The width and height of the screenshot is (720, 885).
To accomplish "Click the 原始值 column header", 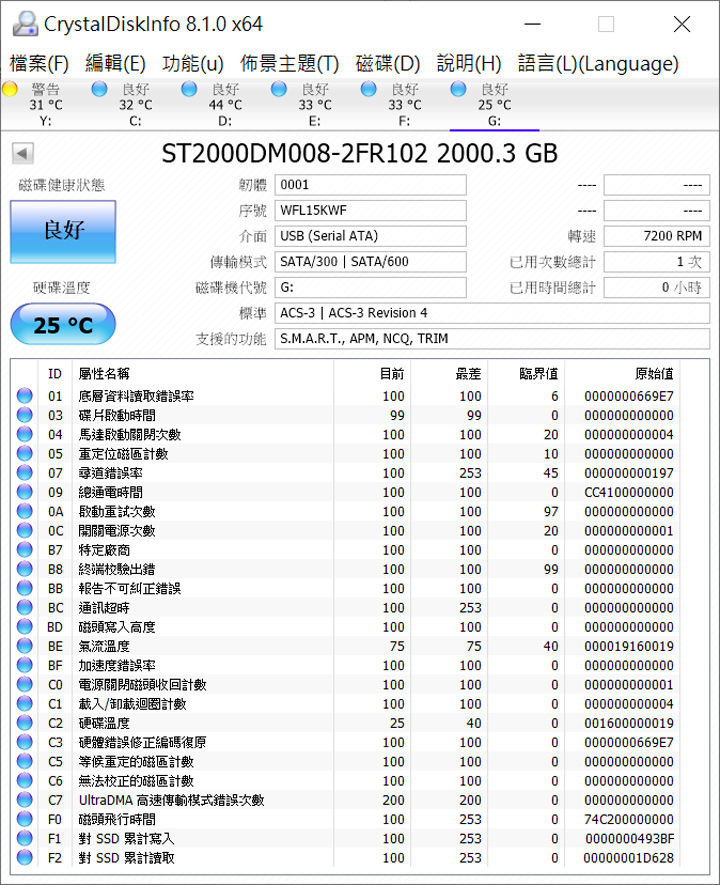I will tap(654, 374).
